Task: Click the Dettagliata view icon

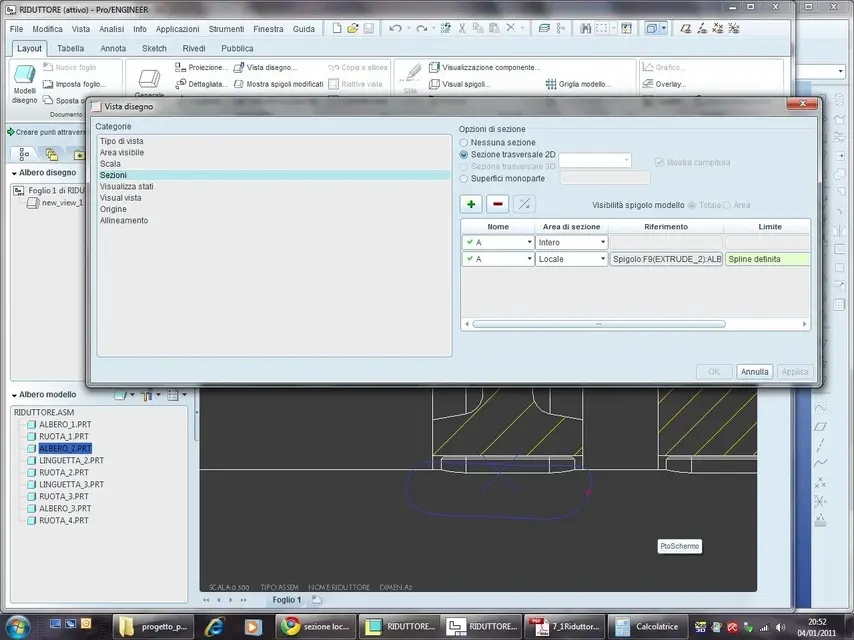Action: [180, 84]
